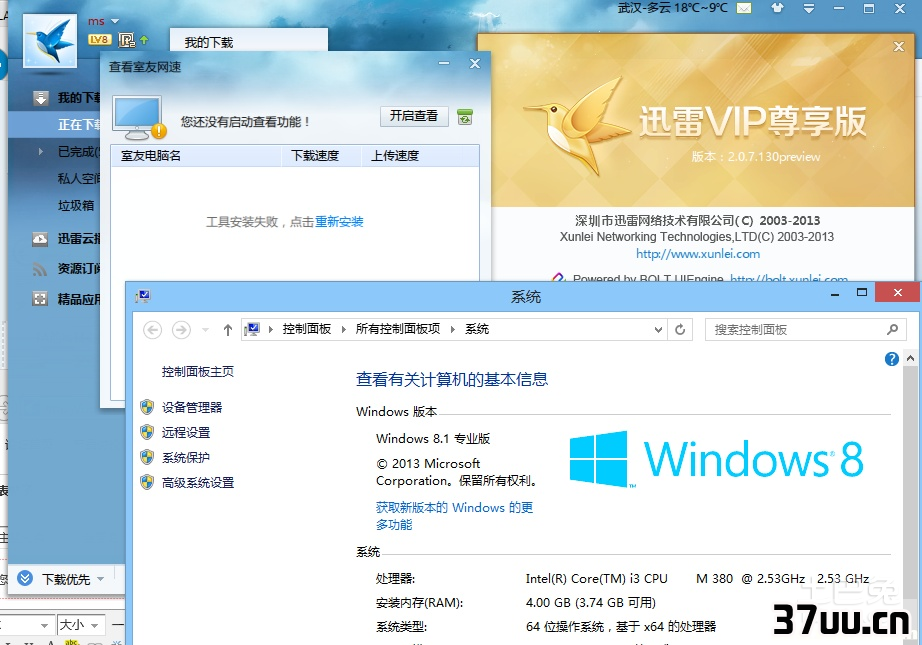Click the 精品应用 sidebar icon
Image resolution: width=922 pixels, height=645 pixels.
(39, 299)
